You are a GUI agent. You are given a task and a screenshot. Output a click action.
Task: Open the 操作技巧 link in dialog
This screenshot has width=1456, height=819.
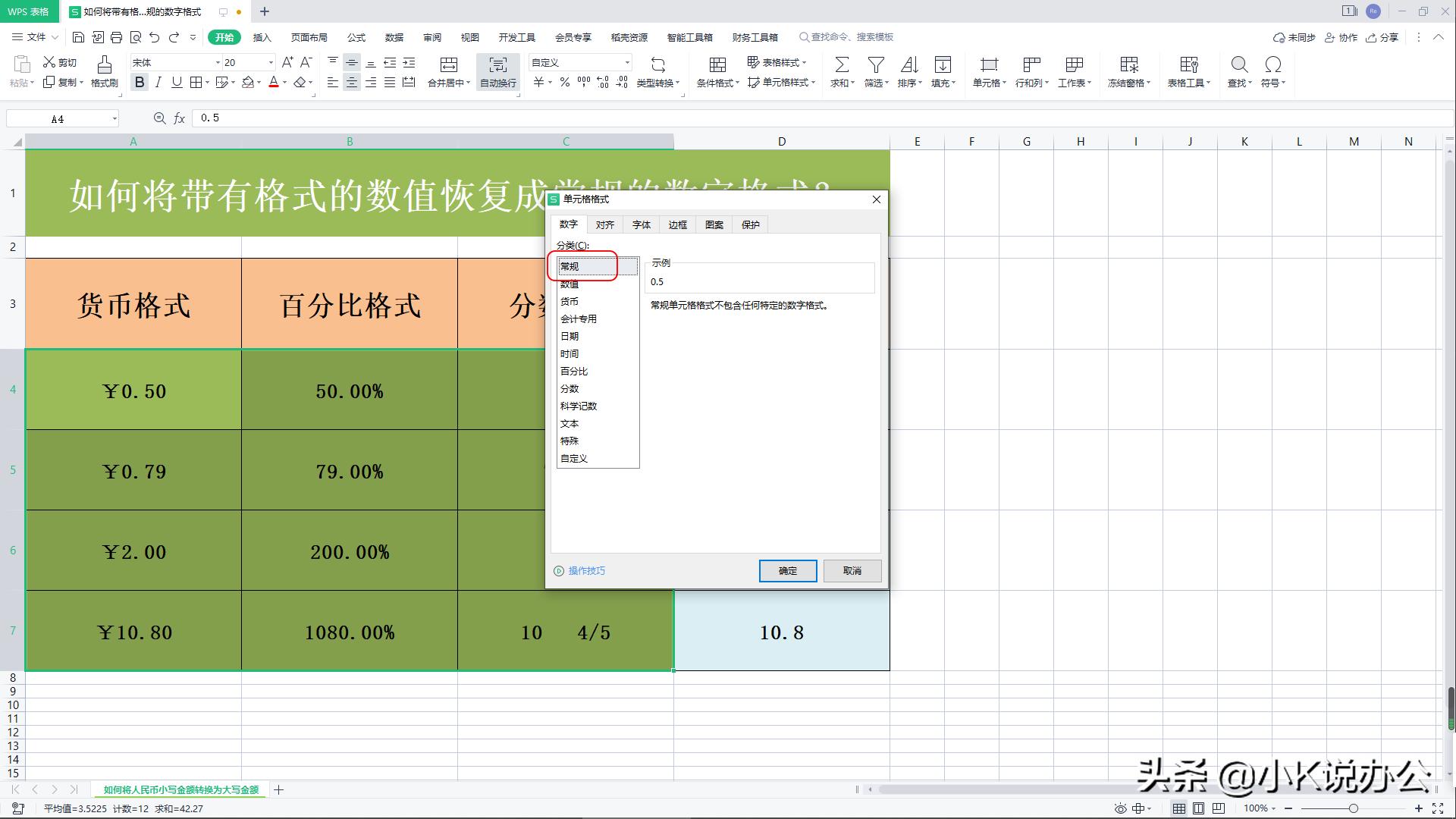click(x=586, y=571)
